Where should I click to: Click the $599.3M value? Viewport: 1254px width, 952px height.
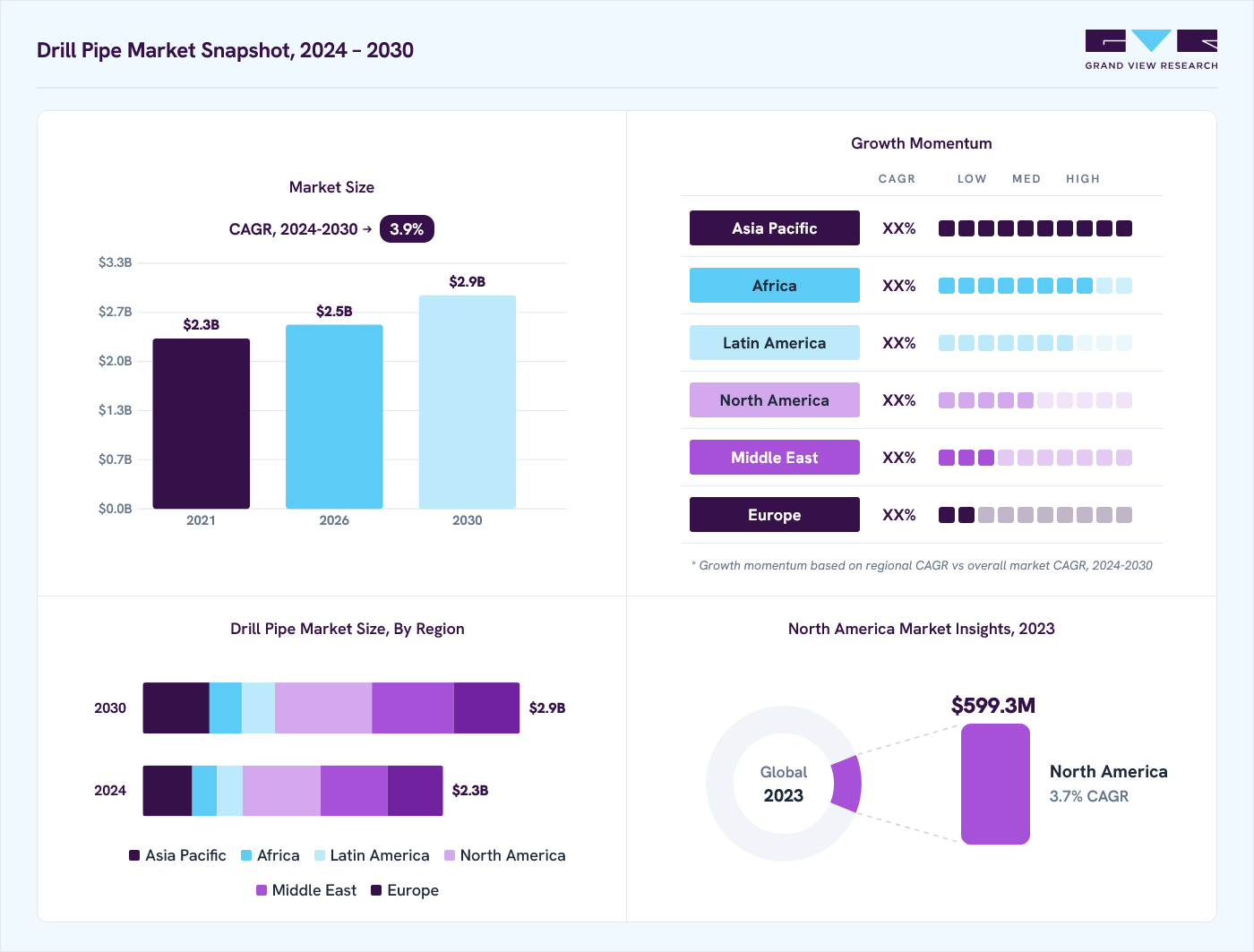pyautogui.click(x=993, y=706)
